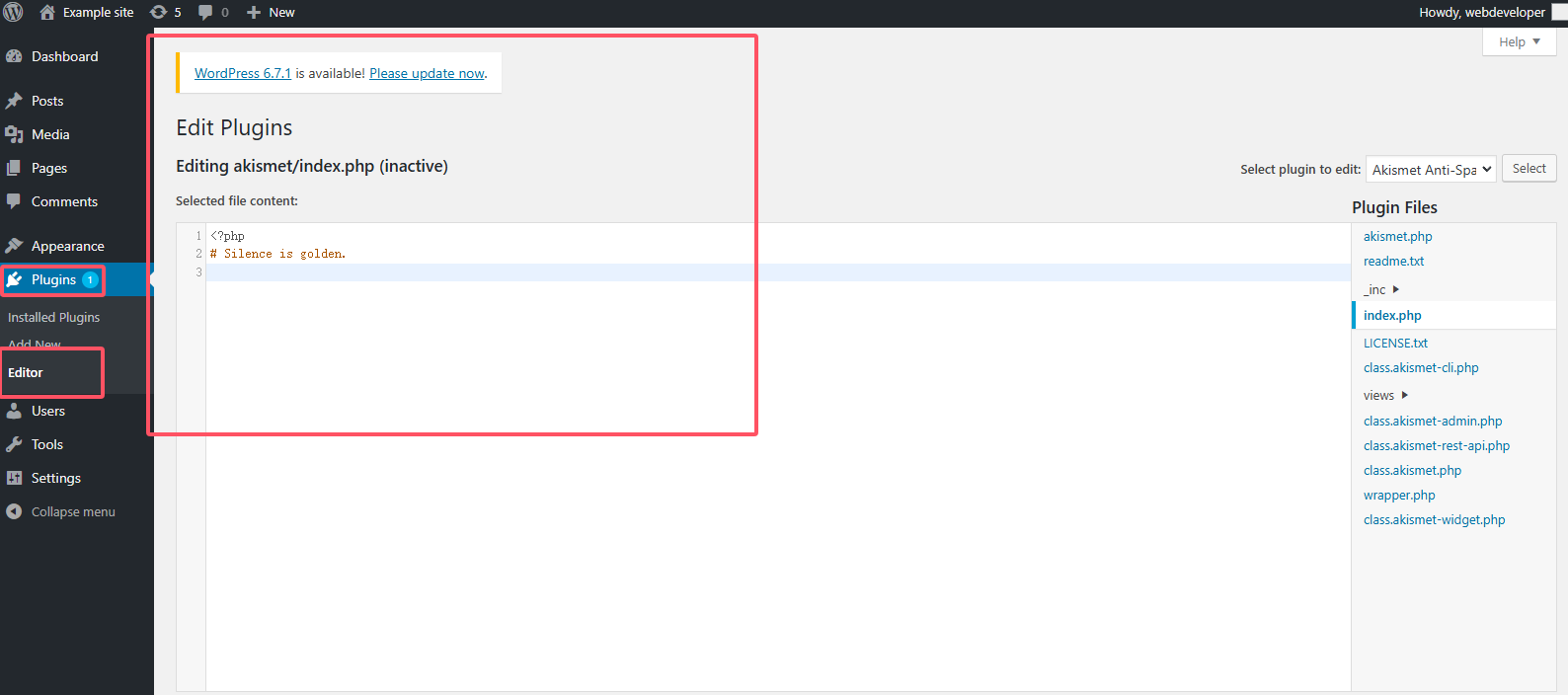Image resolution: width=1568 pixels, height=695 pixels.
Task: Click the plus New icon in admin bar
Action: pyautogui.click(x=254, y=12)
